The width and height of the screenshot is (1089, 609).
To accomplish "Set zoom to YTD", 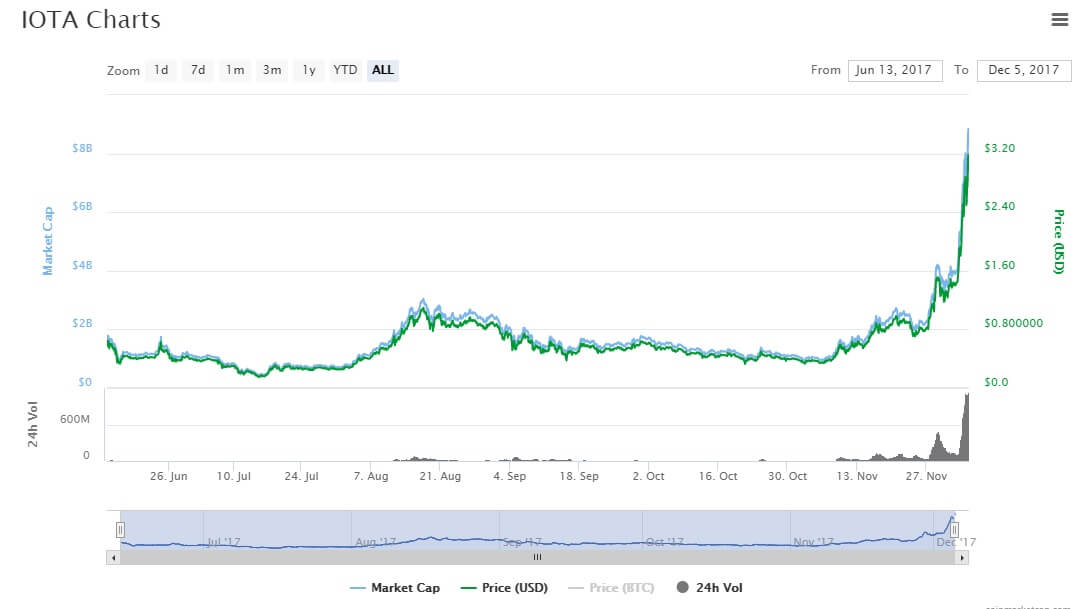I will (345, 70).
